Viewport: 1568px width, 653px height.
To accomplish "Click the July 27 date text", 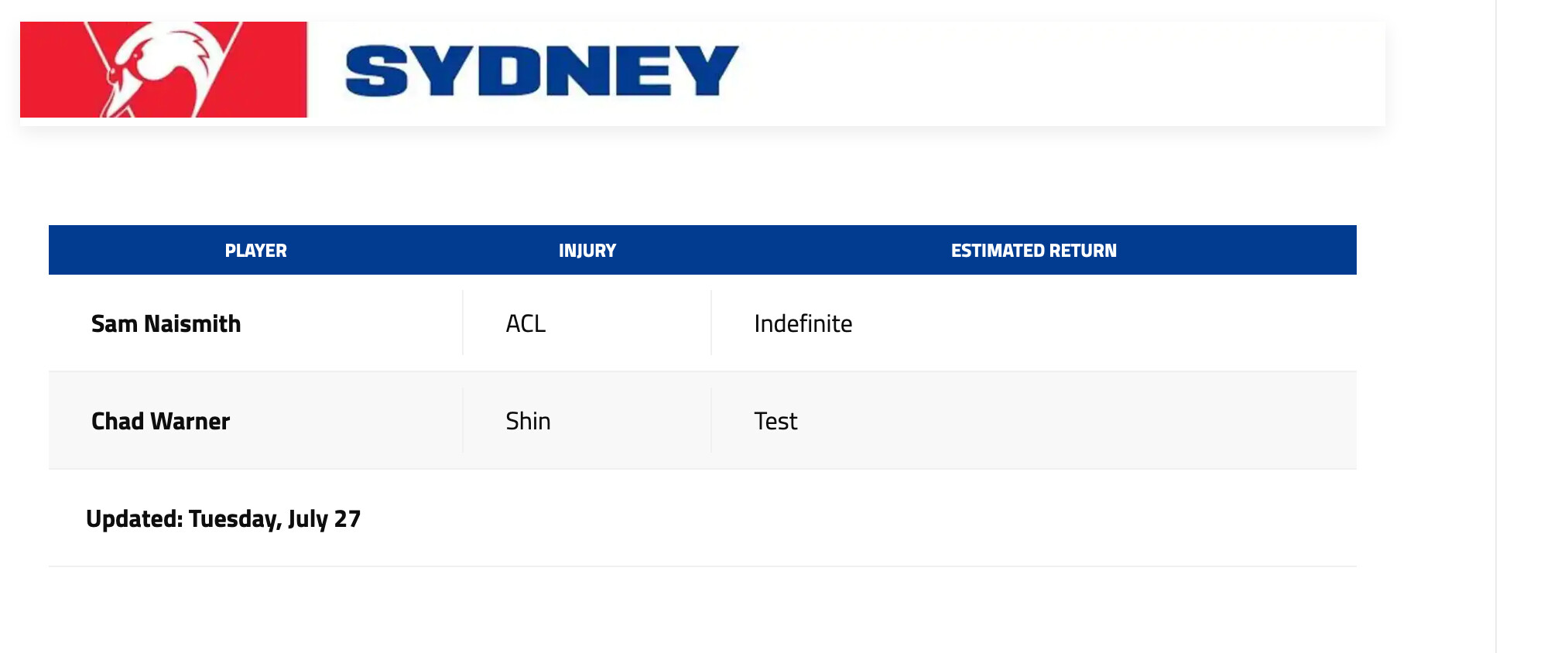I will click(324, 518).
